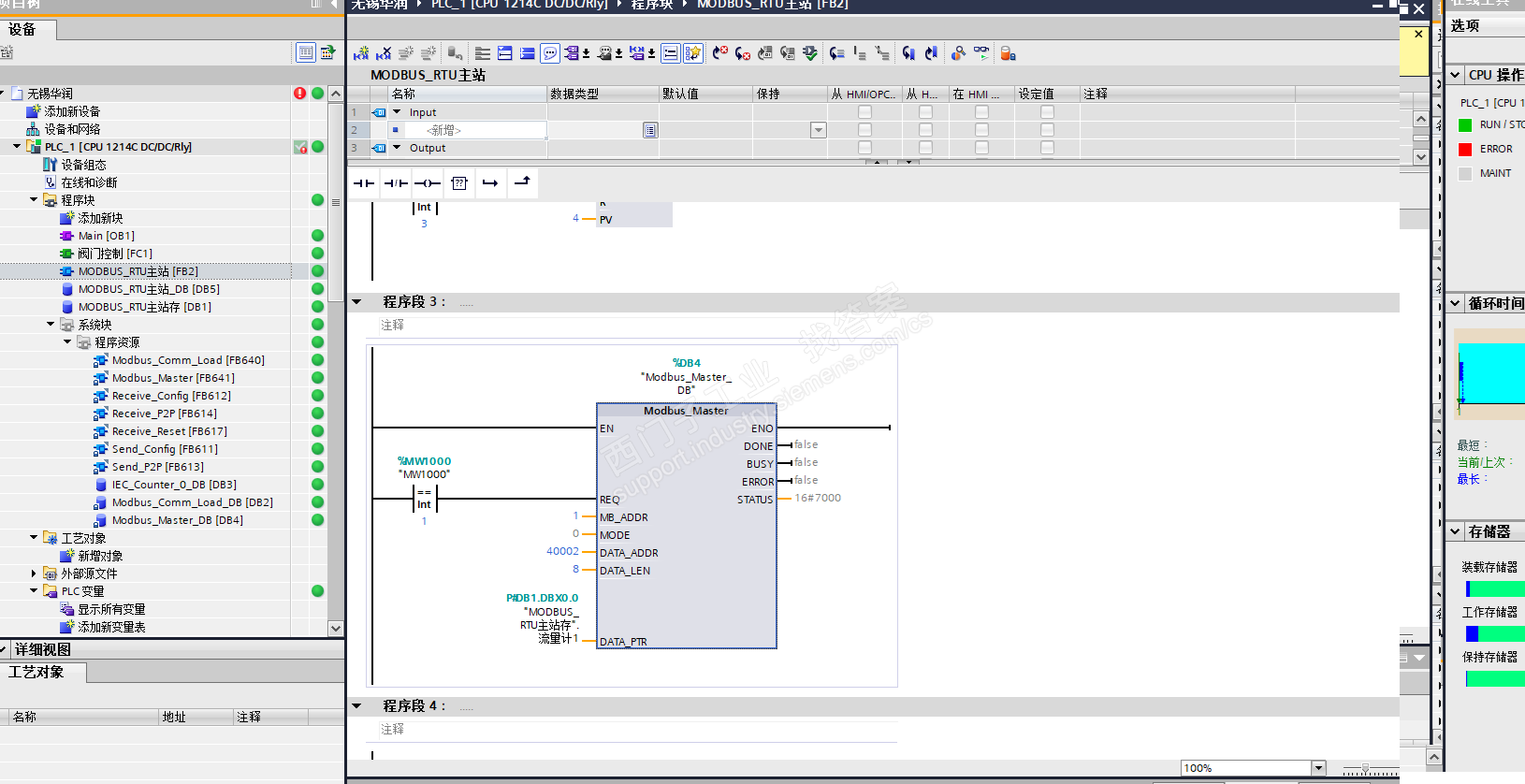The image size is (1525, 784).
Task: Expand the 外部源文件 folder
Action: click(34, 573)
